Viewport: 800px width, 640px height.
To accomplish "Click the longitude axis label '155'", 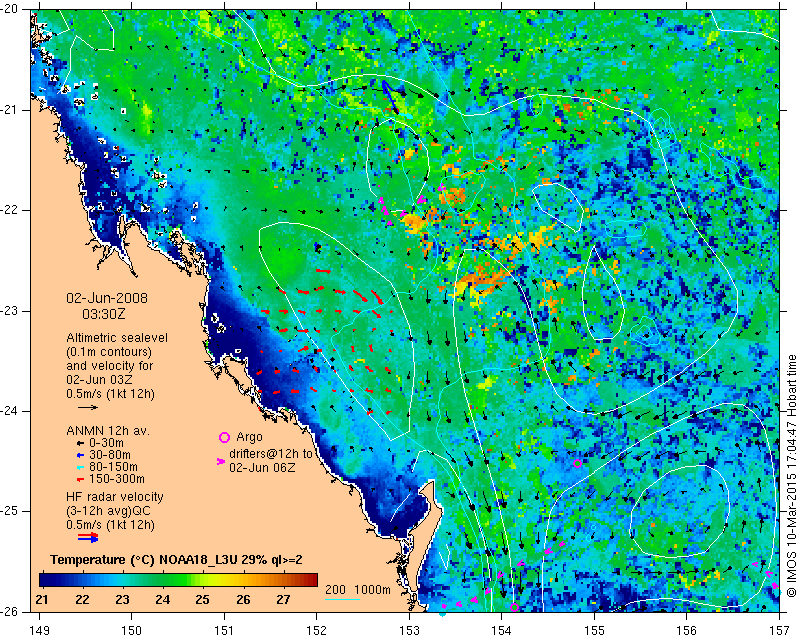I will [594, 631].
